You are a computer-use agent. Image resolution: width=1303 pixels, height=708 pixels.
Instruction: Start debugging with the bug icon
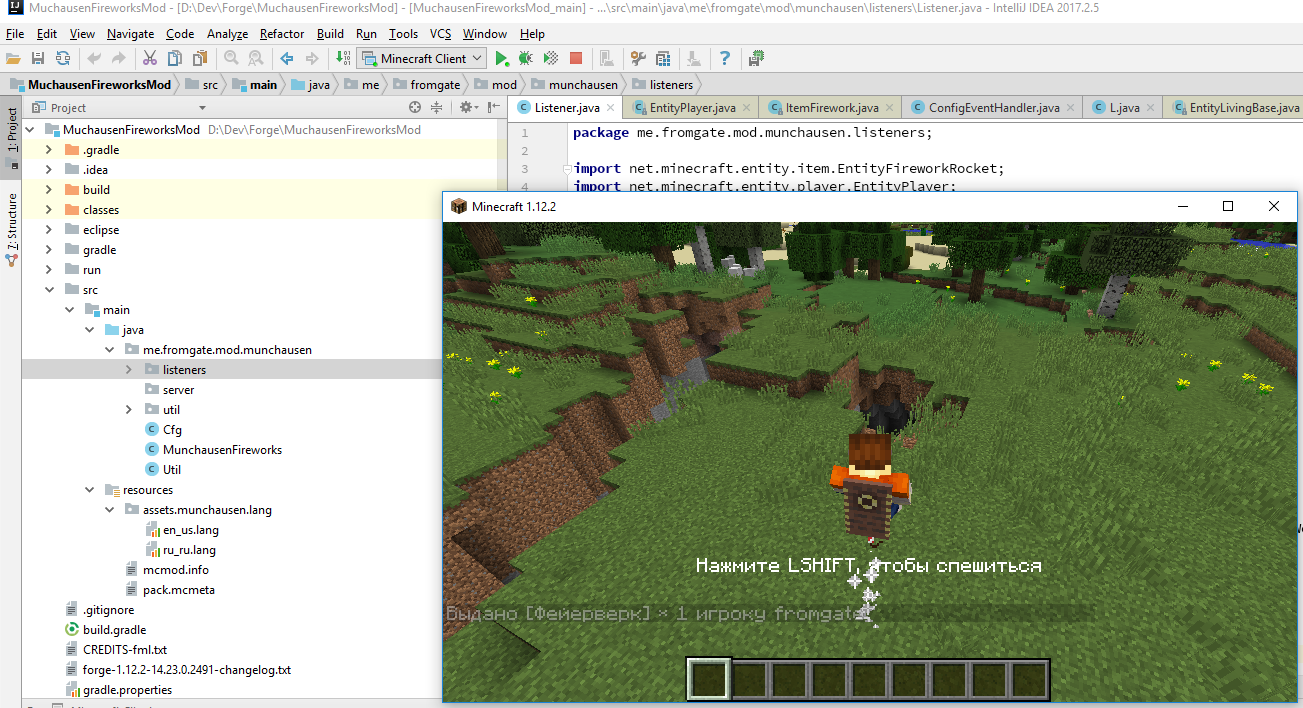(526, 59)
